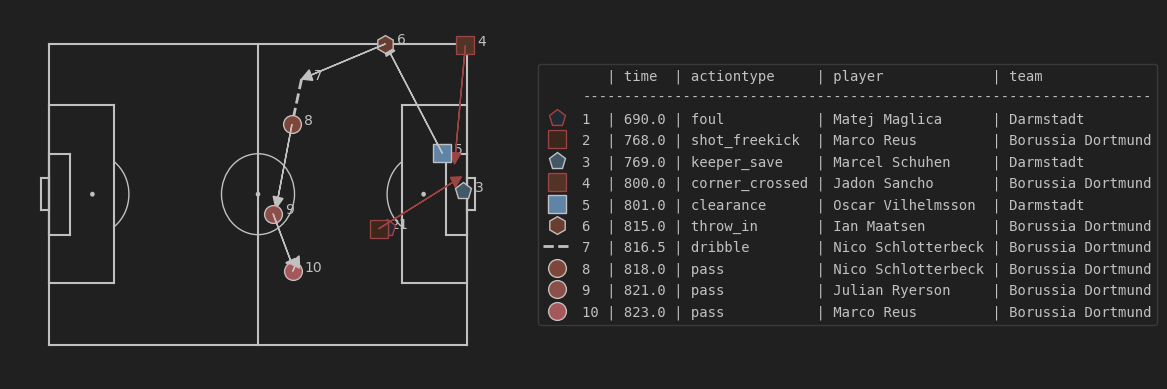
Task: Click the keeper save pentagon marker 3
Action: tap(464, 191)
